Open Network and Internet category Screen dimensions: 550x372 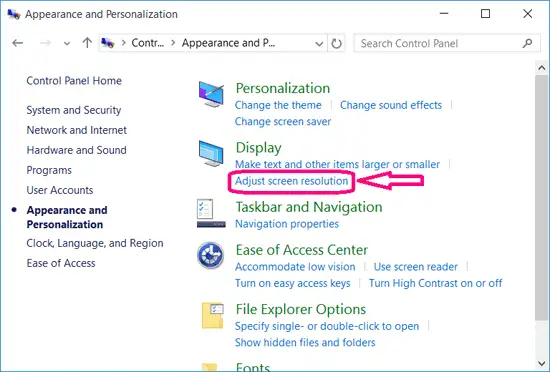tap(76, 130)
